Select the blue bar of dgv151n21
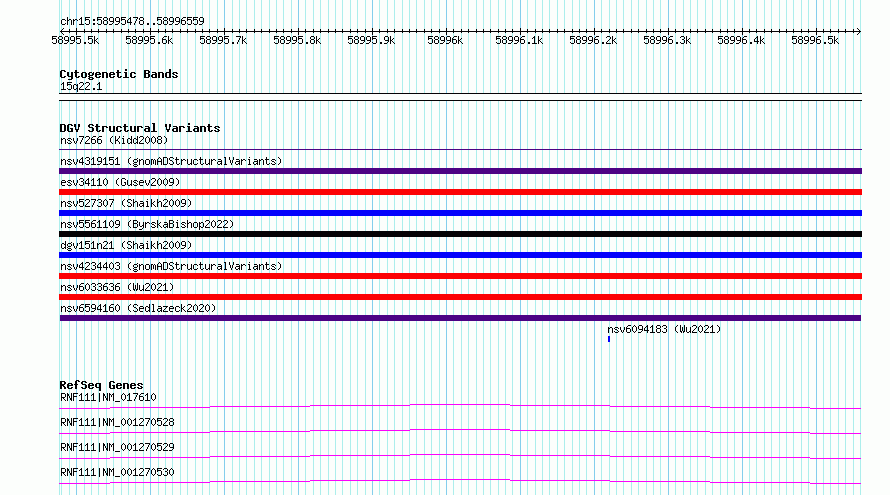This screenshot has height=495, width=890. (460, 255)
